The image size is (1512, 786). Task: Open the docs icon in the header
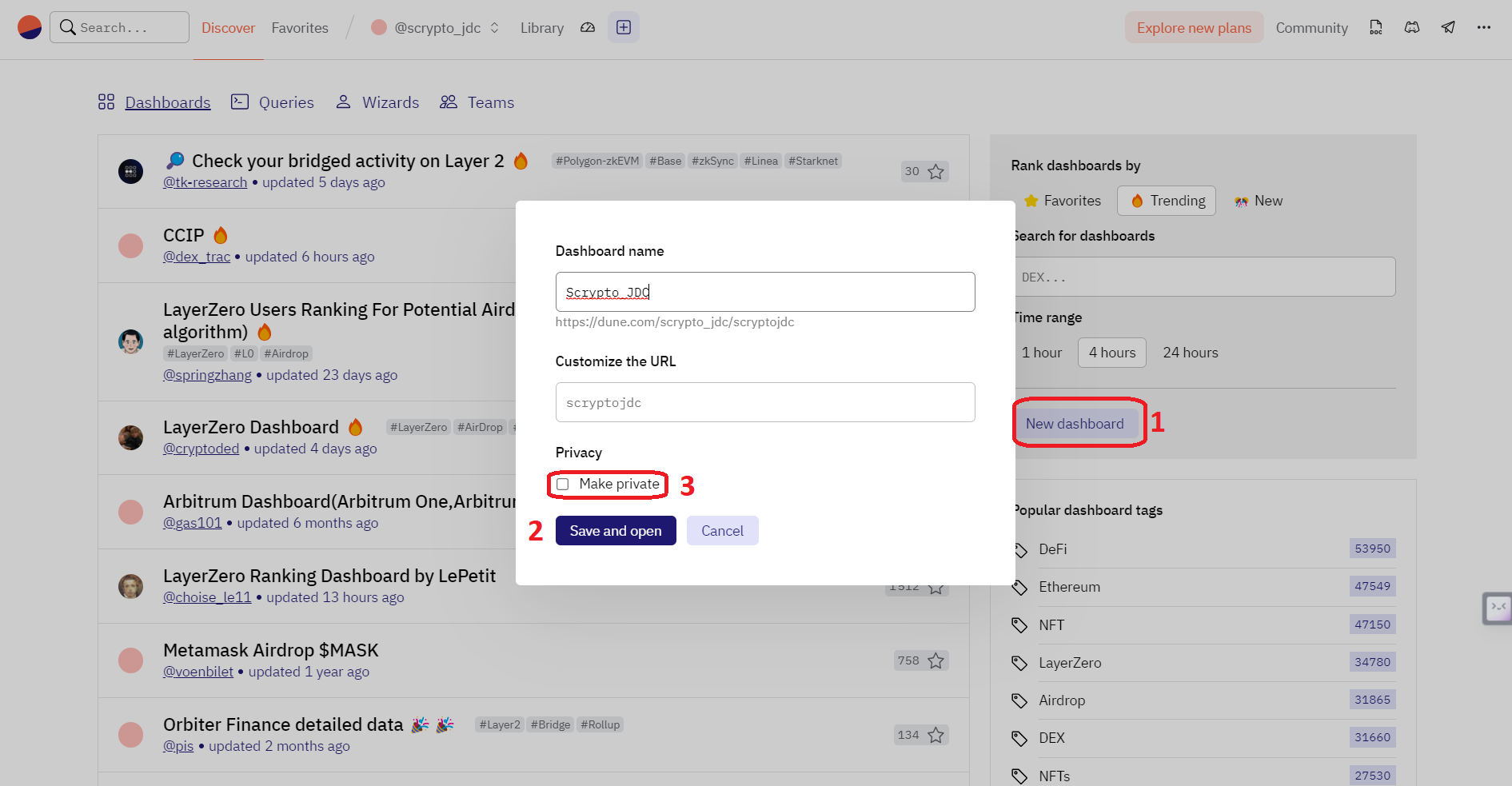[x=1376, y=27]
